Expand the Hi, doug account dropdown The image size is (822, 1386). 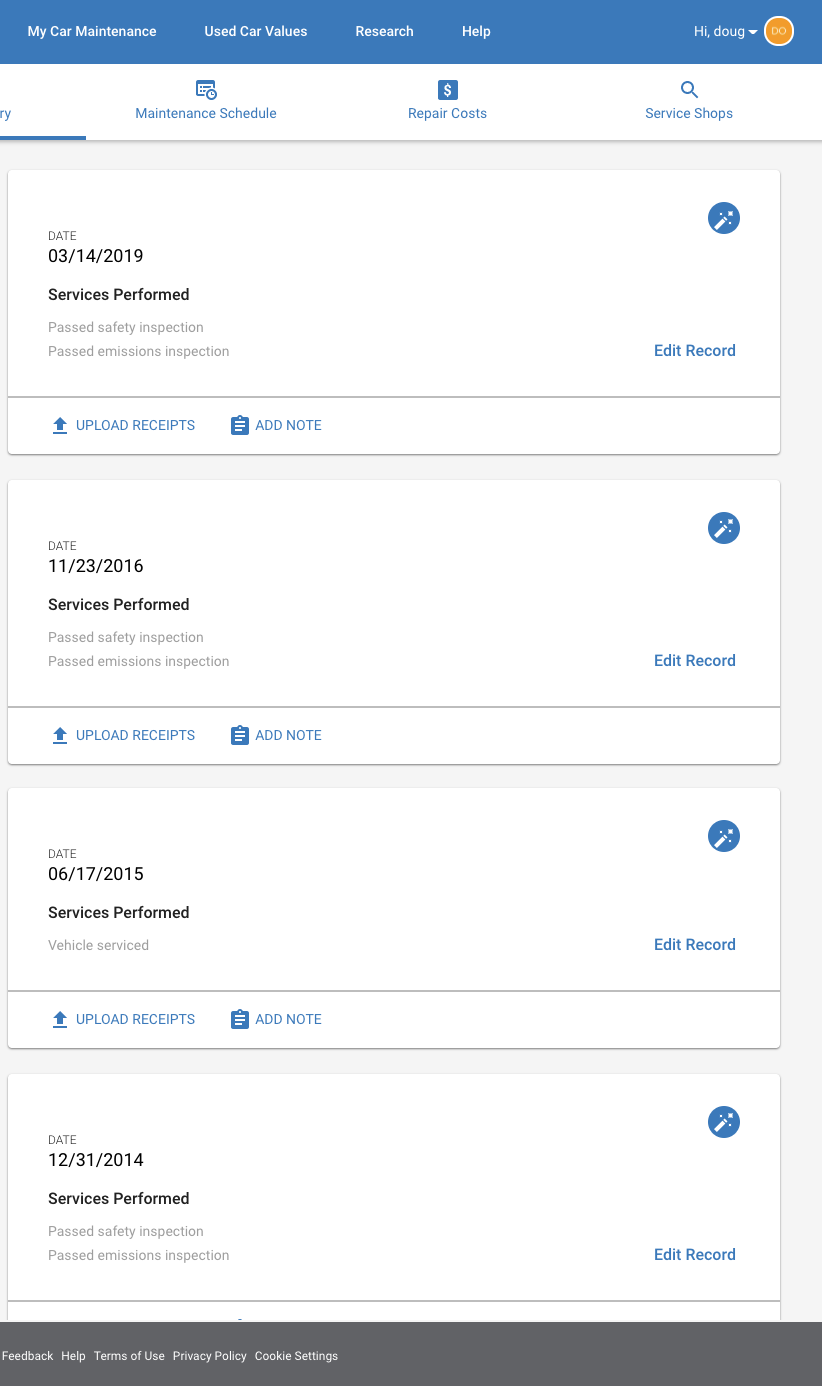(x=725, y=32)
